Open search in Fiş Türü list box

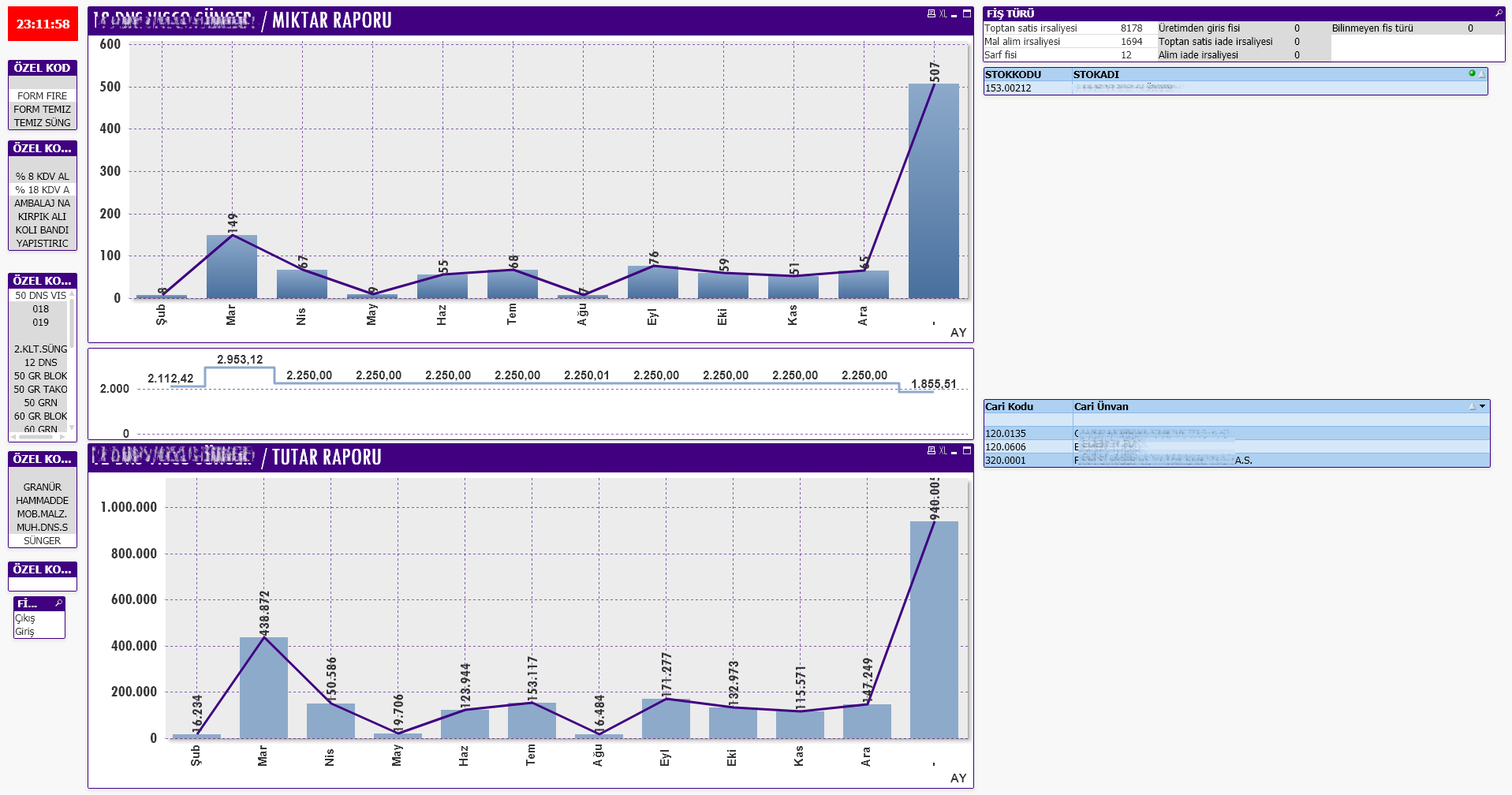point(1499,13)
